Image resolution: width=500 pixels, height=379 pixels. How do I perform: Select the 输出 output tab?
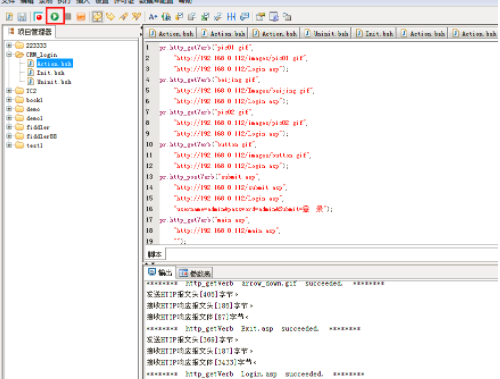(x=160, y=273)
